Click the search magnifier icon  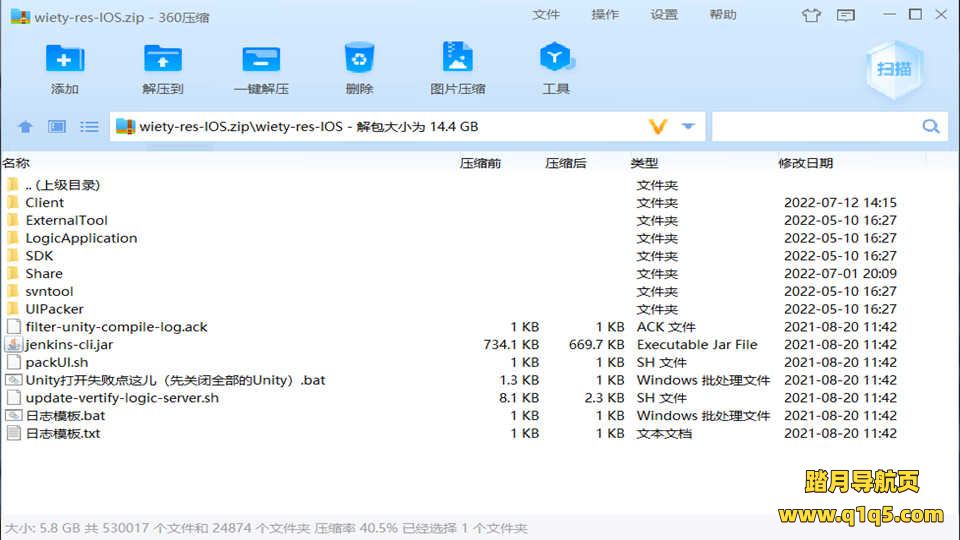coord(931,126)
